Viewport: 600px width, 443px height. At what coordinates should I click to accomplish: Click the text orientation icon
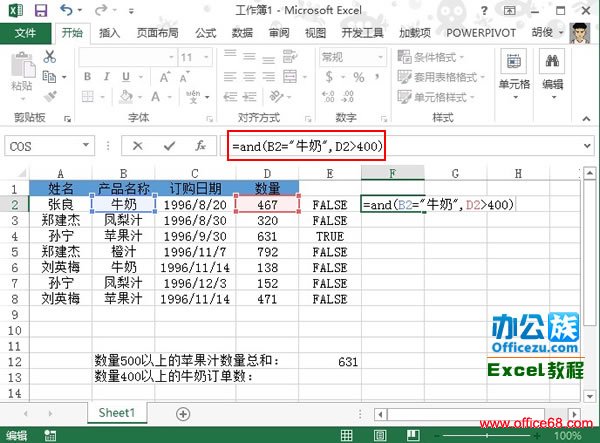tap(277, 96)
